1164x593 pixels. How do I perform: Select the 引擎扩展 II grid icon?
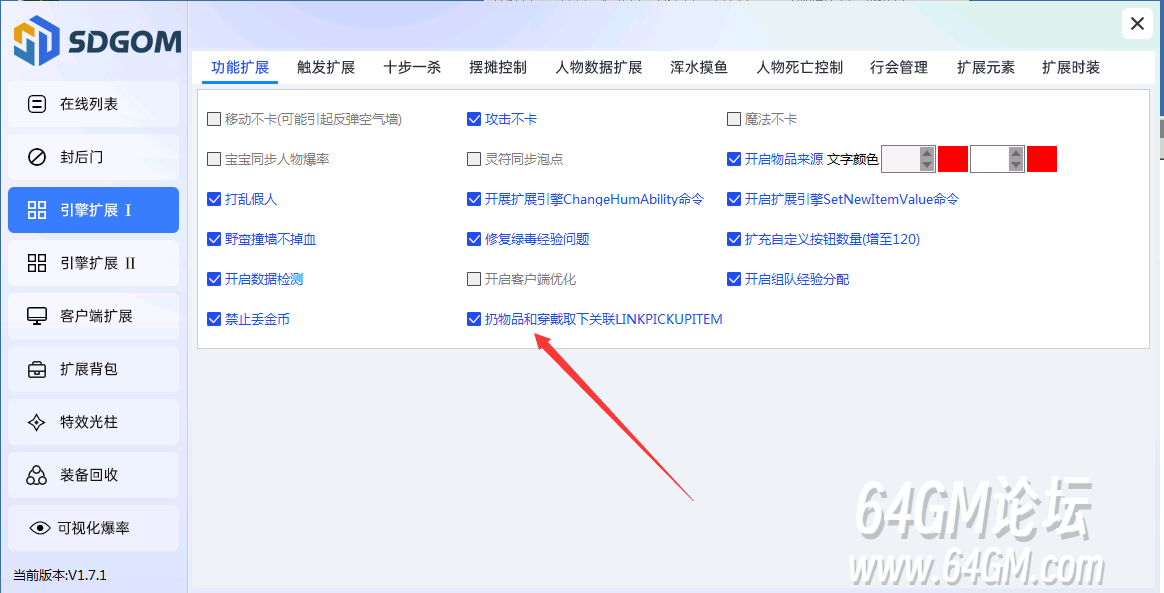point(37,263)
